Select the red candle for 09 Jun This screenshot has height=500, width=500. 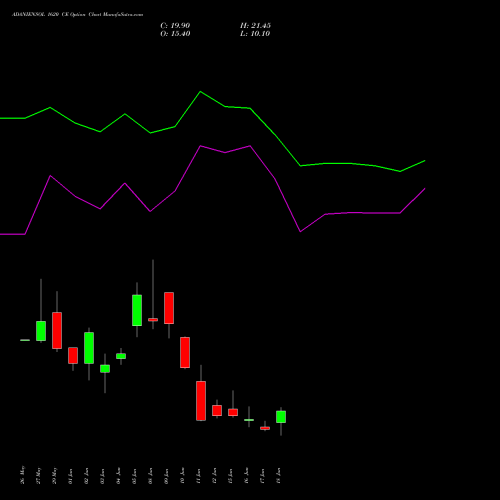point(169,308)
